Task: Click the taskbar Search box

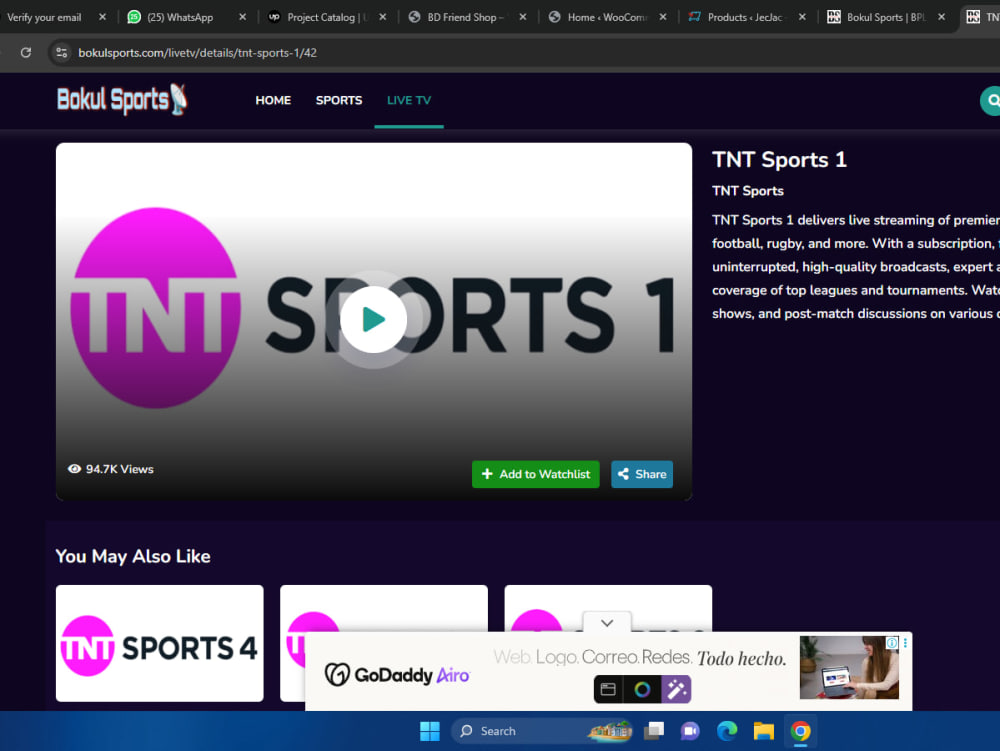Action: 542,731
